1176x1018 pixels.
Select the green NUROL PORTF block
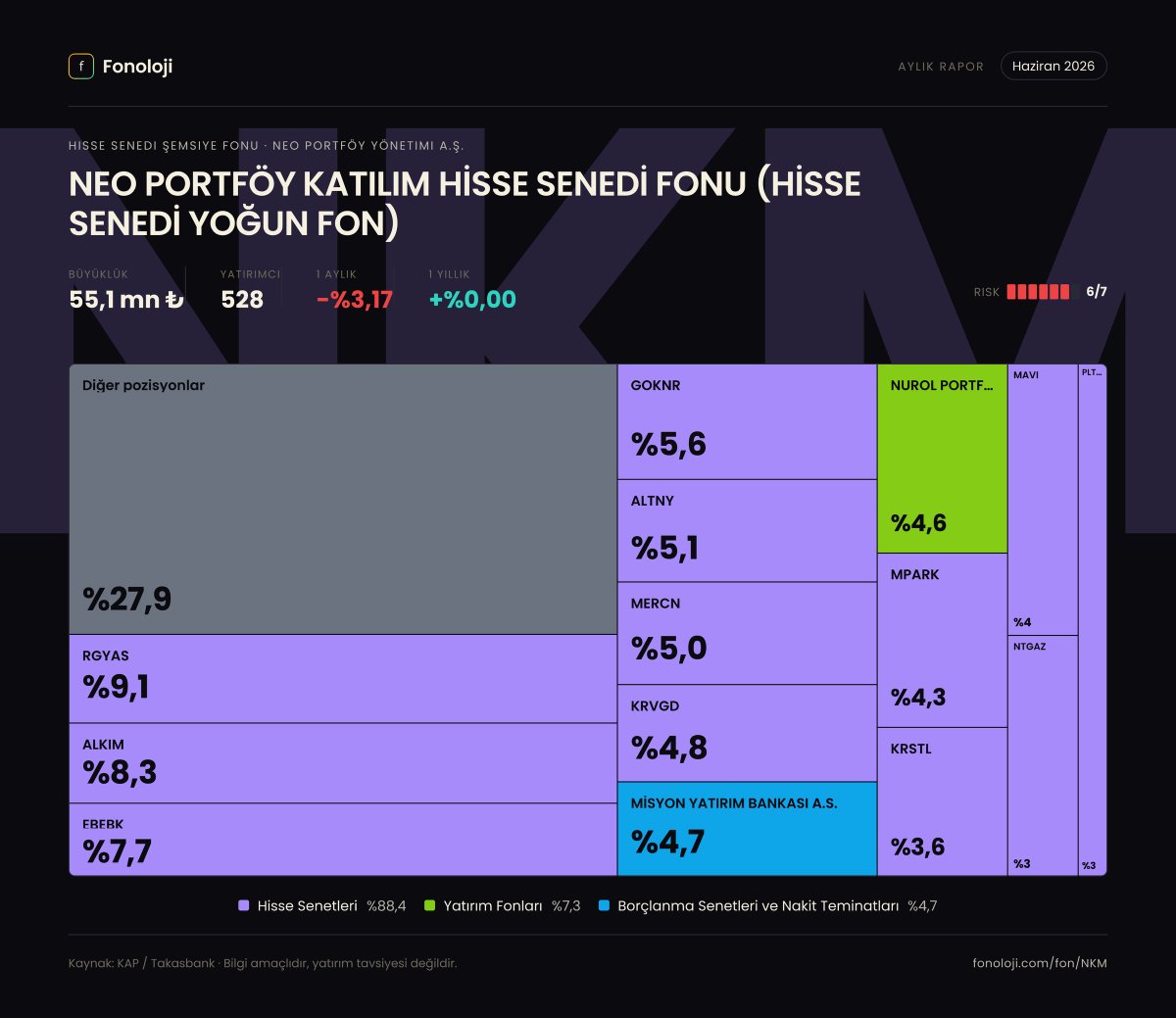[x=942, y=460]
